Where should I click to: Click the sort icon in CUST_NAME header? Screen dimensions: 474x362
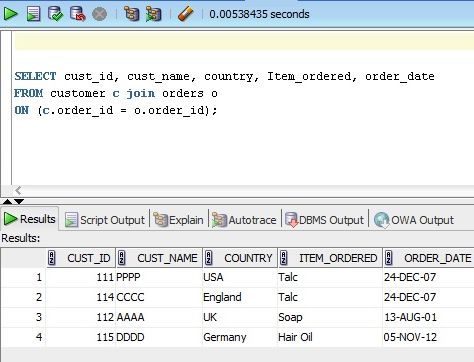122,258
